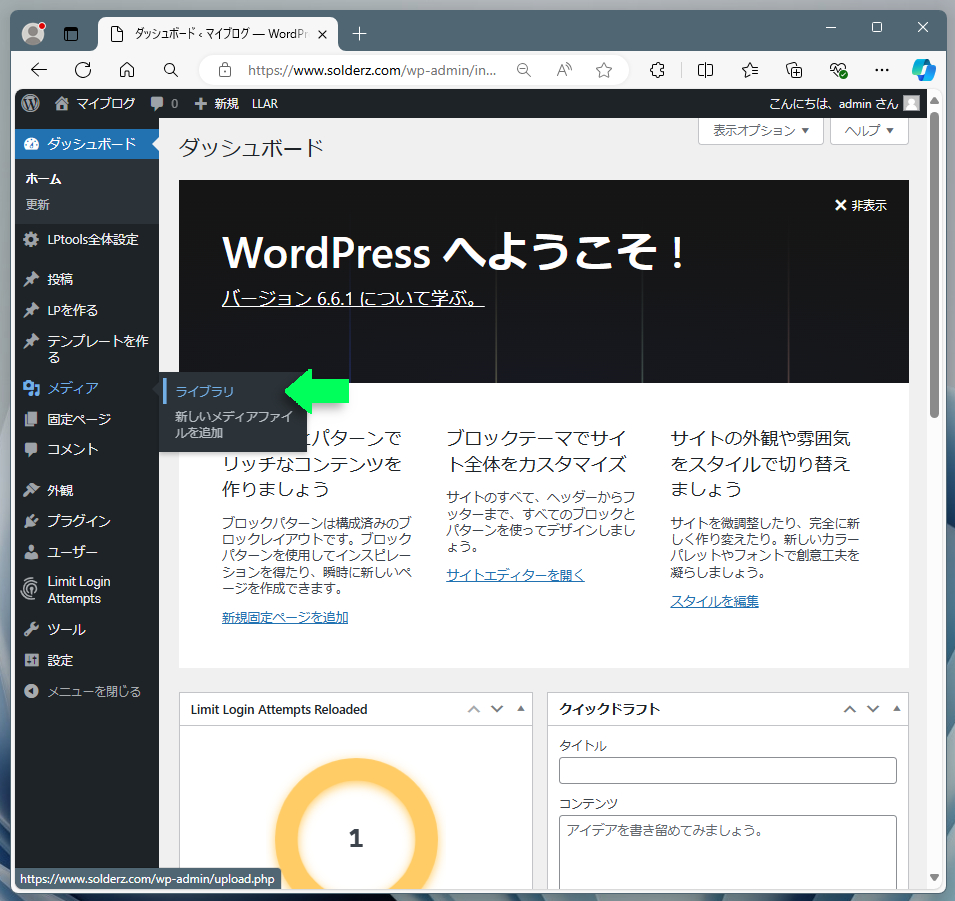The image size is (955, 901).
Task: Expand 表示オプション screen options
Action: point(761,130)
